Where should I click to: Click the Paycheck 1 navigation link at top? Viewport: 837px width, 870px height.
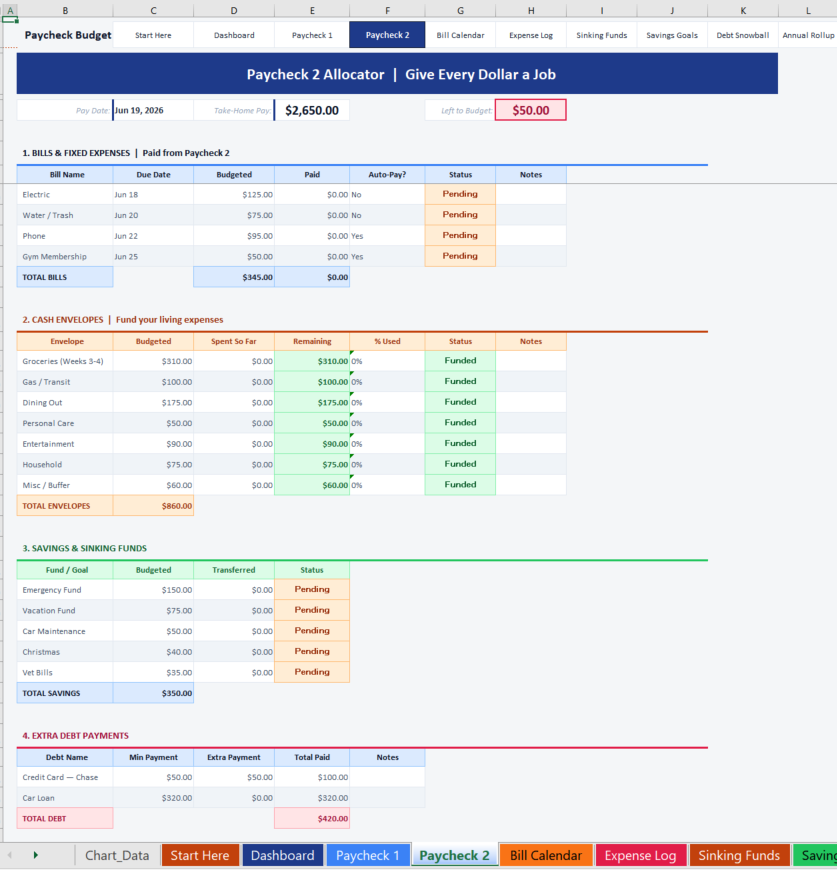[x=312, y=35]
